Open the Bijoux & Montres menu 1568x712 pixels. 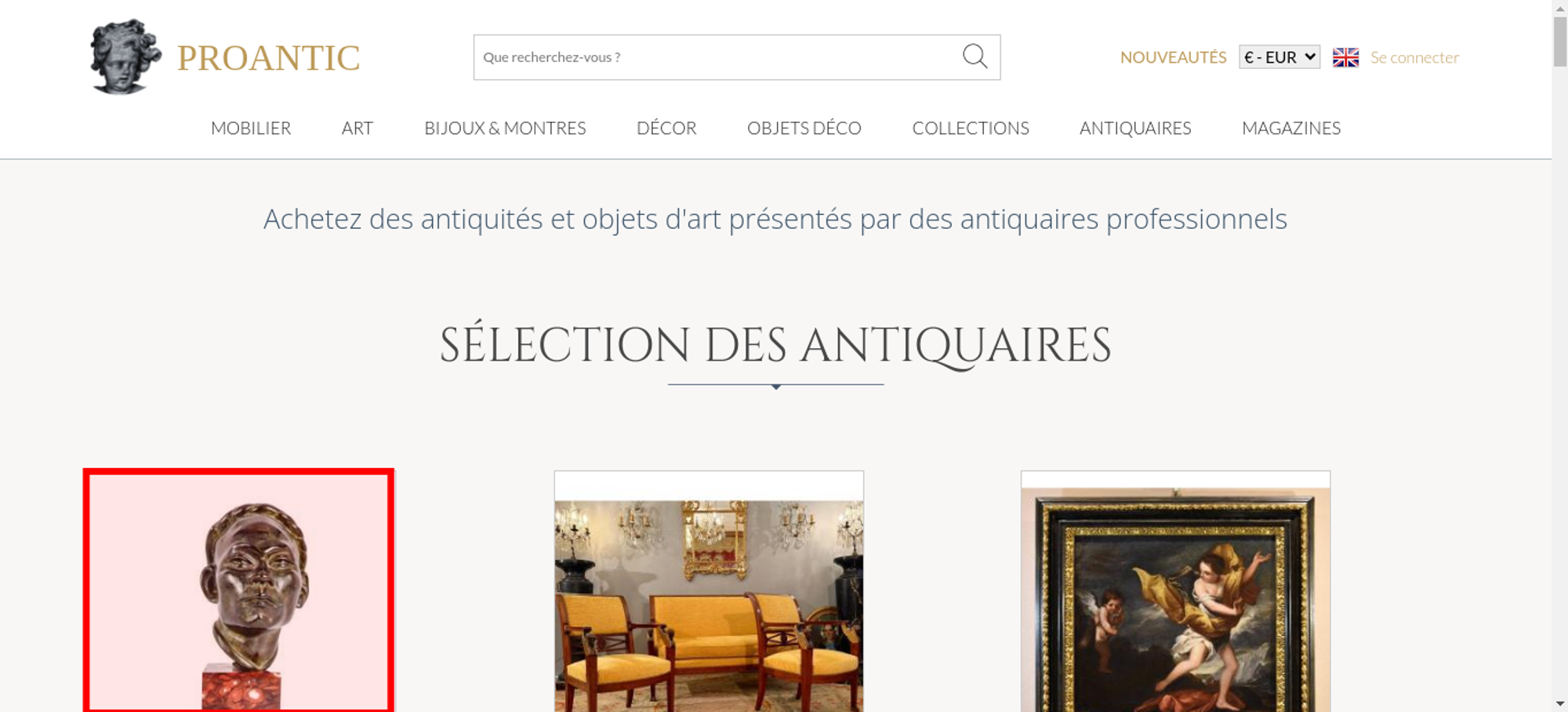(x=505, y=128)
